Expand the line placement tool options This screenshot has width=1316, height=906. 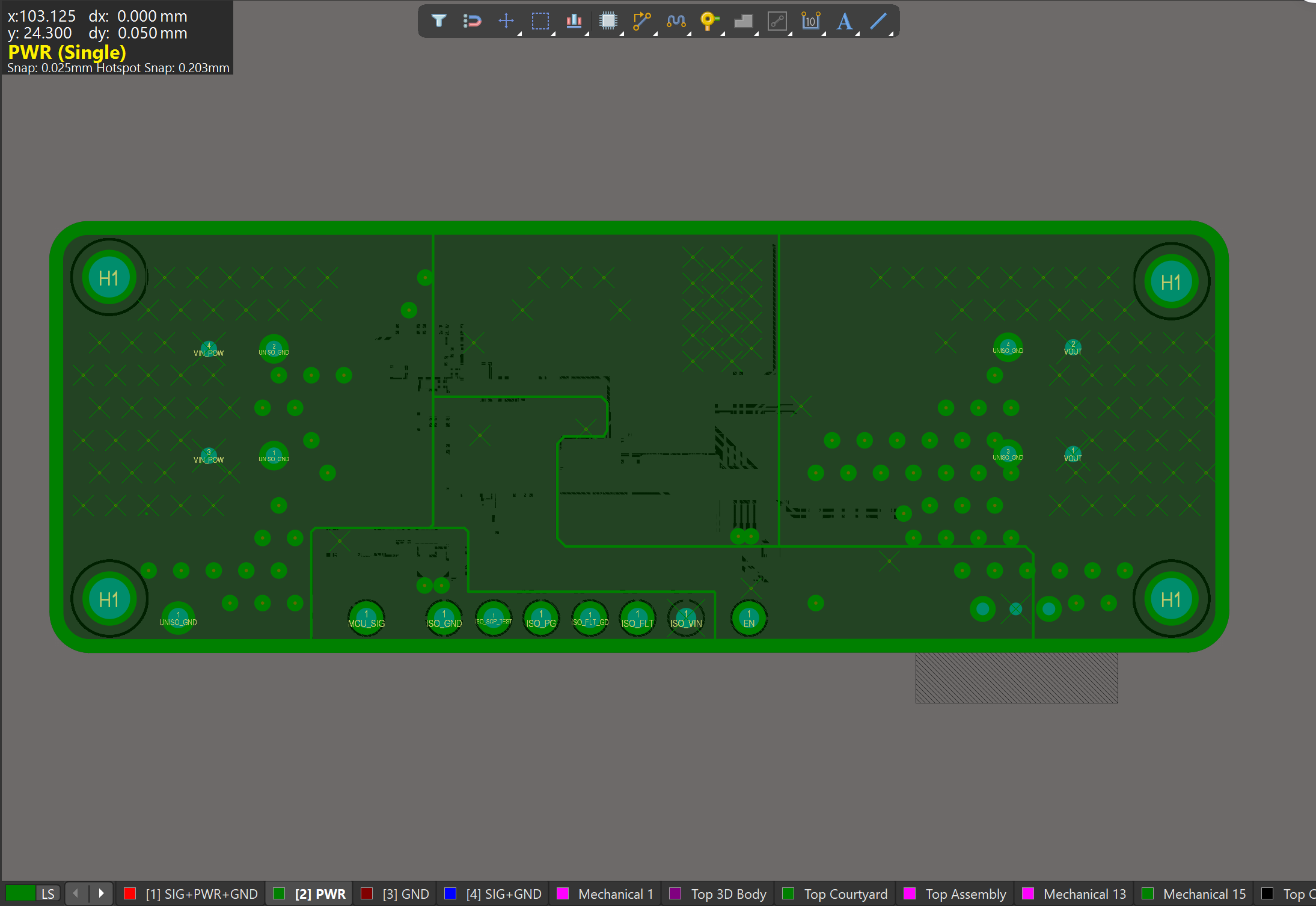coord(892,34)
